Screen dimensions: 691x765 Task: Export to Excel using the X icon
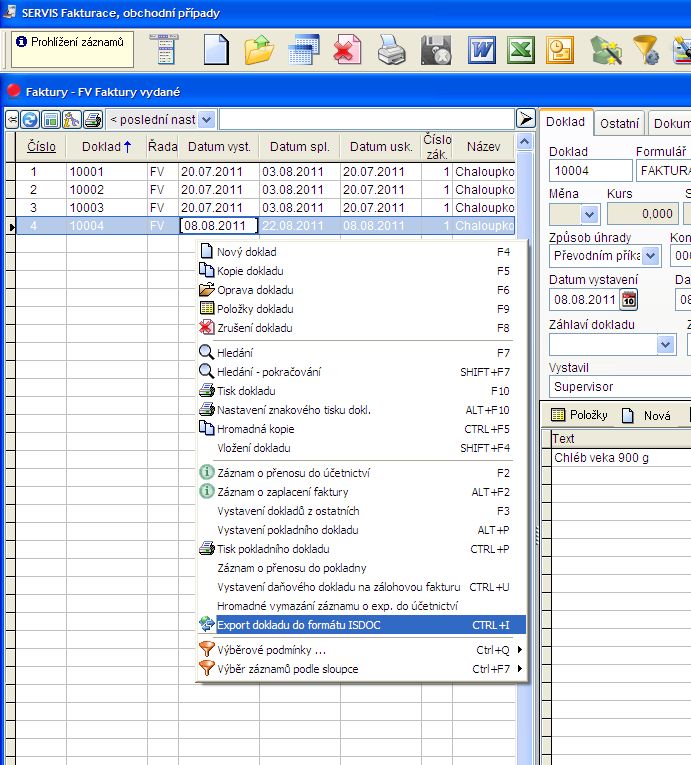click(519, 49)
